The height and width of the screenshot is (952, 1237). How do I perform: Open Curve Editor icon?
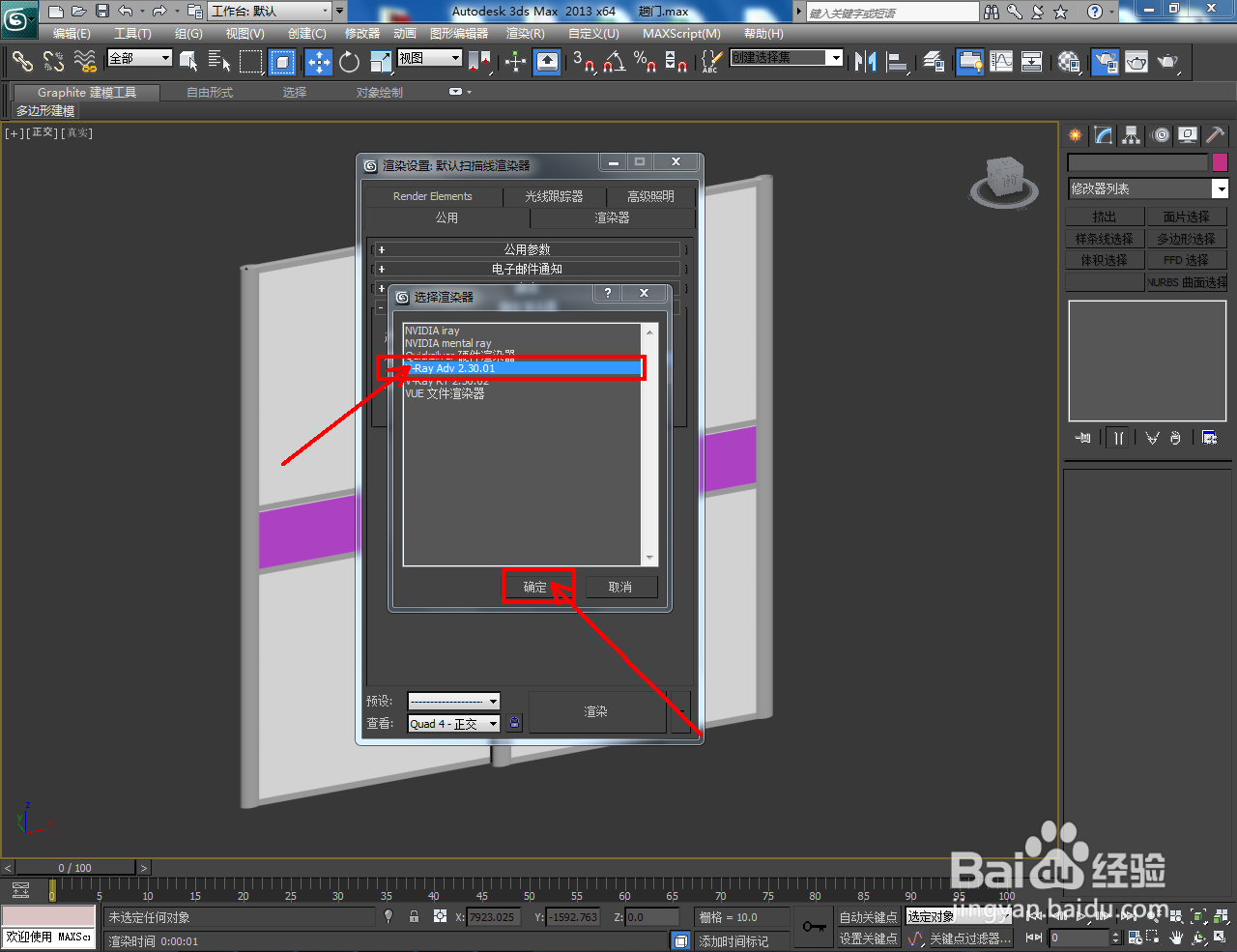pyautogui.click(x=1001, y=62)
